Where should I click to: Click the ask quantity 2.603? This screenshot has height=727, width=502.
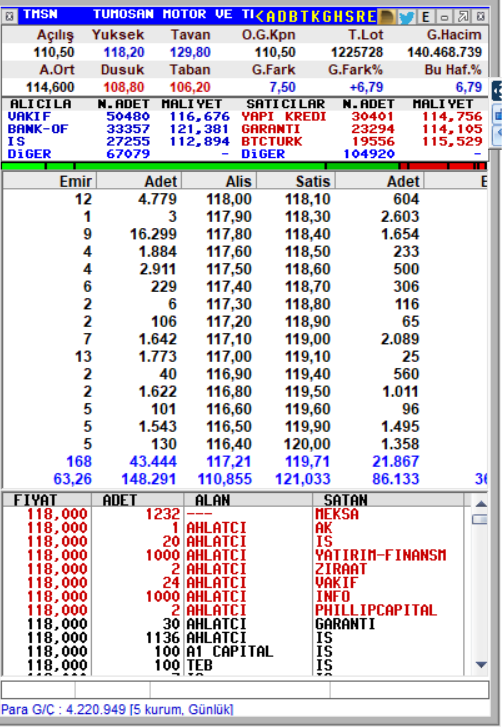click(x=400, y=217)
